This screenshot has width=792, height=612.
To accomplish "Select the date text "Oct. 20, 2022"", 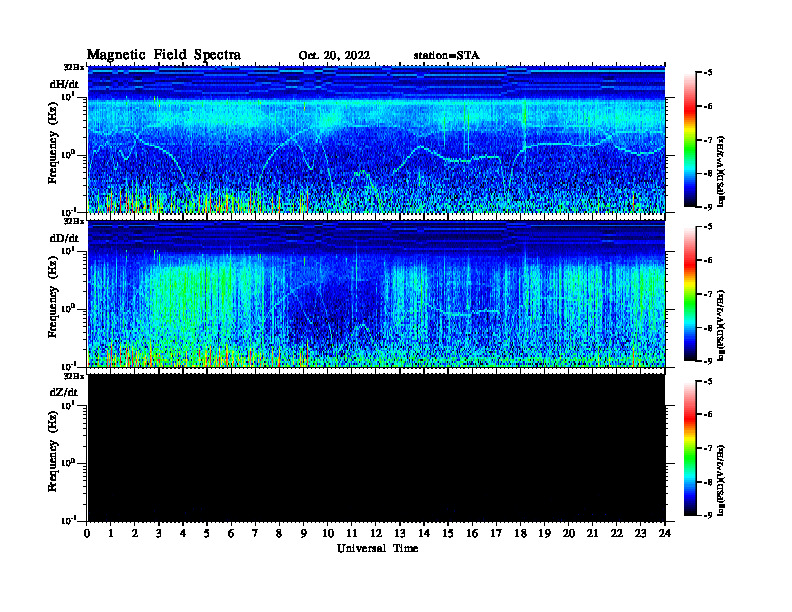I will pos(334,56).
